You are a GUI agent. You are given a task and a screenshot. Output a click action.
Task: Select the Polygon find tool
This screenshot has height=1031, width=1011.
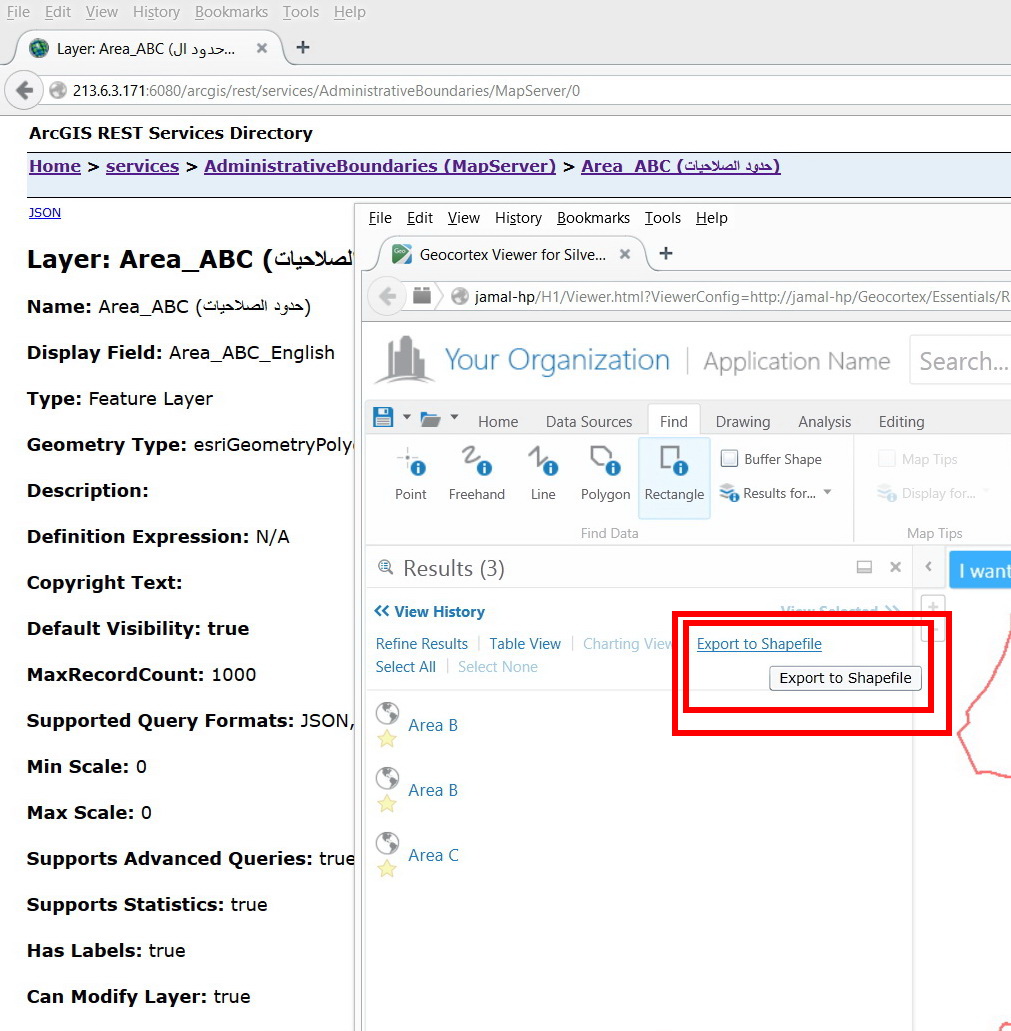pos(605,474)
